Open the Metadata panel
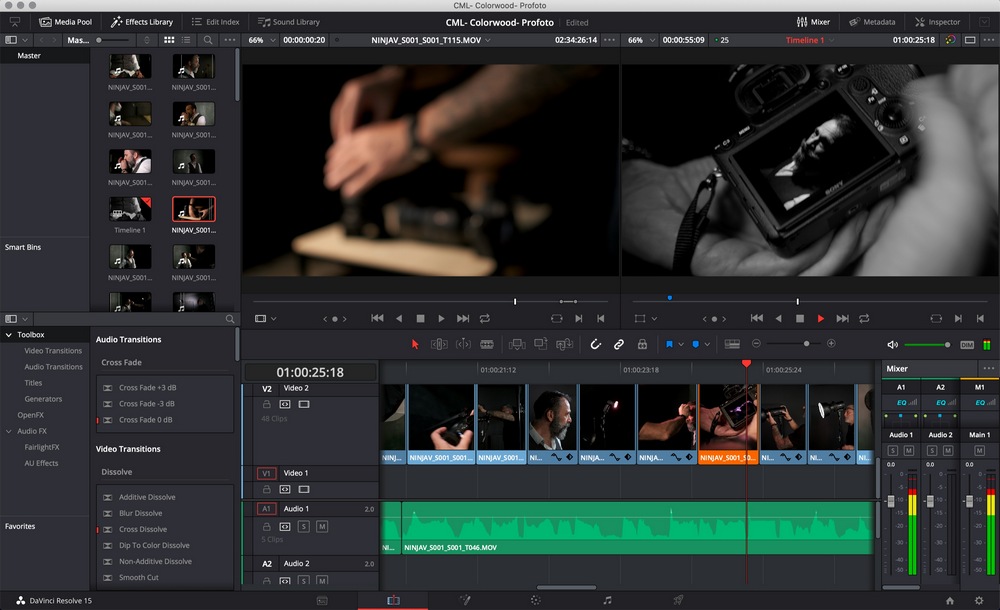The image size is (1000, 610). click(x=872, y=22)
